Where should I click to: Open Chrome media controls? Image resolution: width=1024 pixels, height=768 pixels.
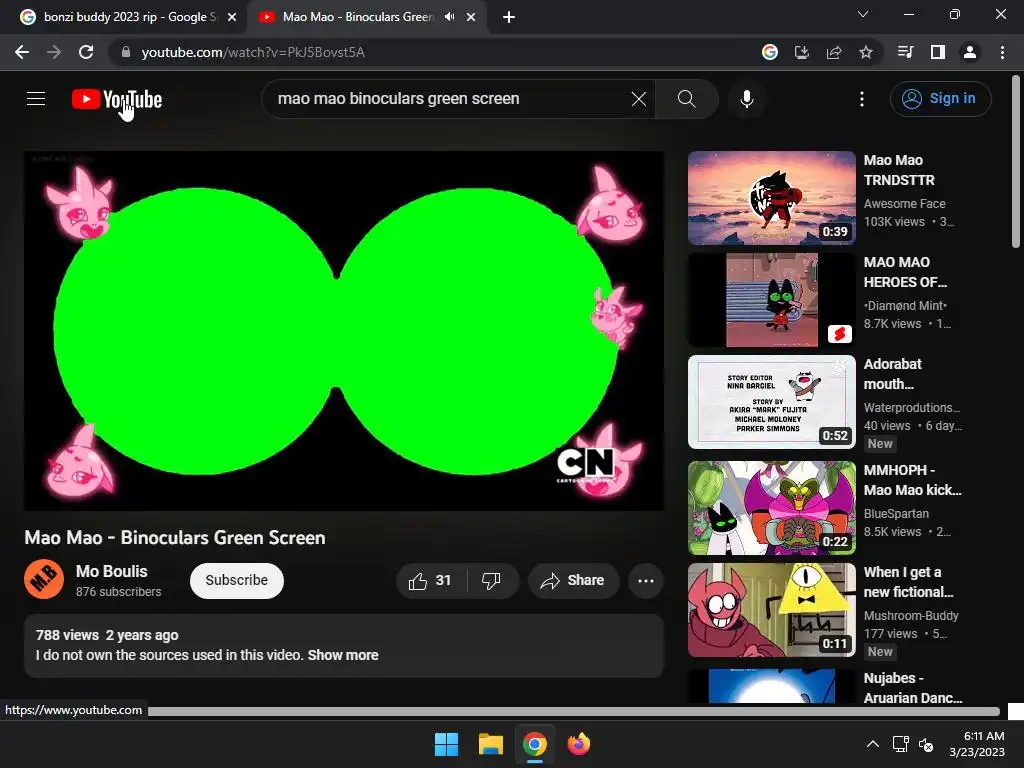tap(905, 52)
